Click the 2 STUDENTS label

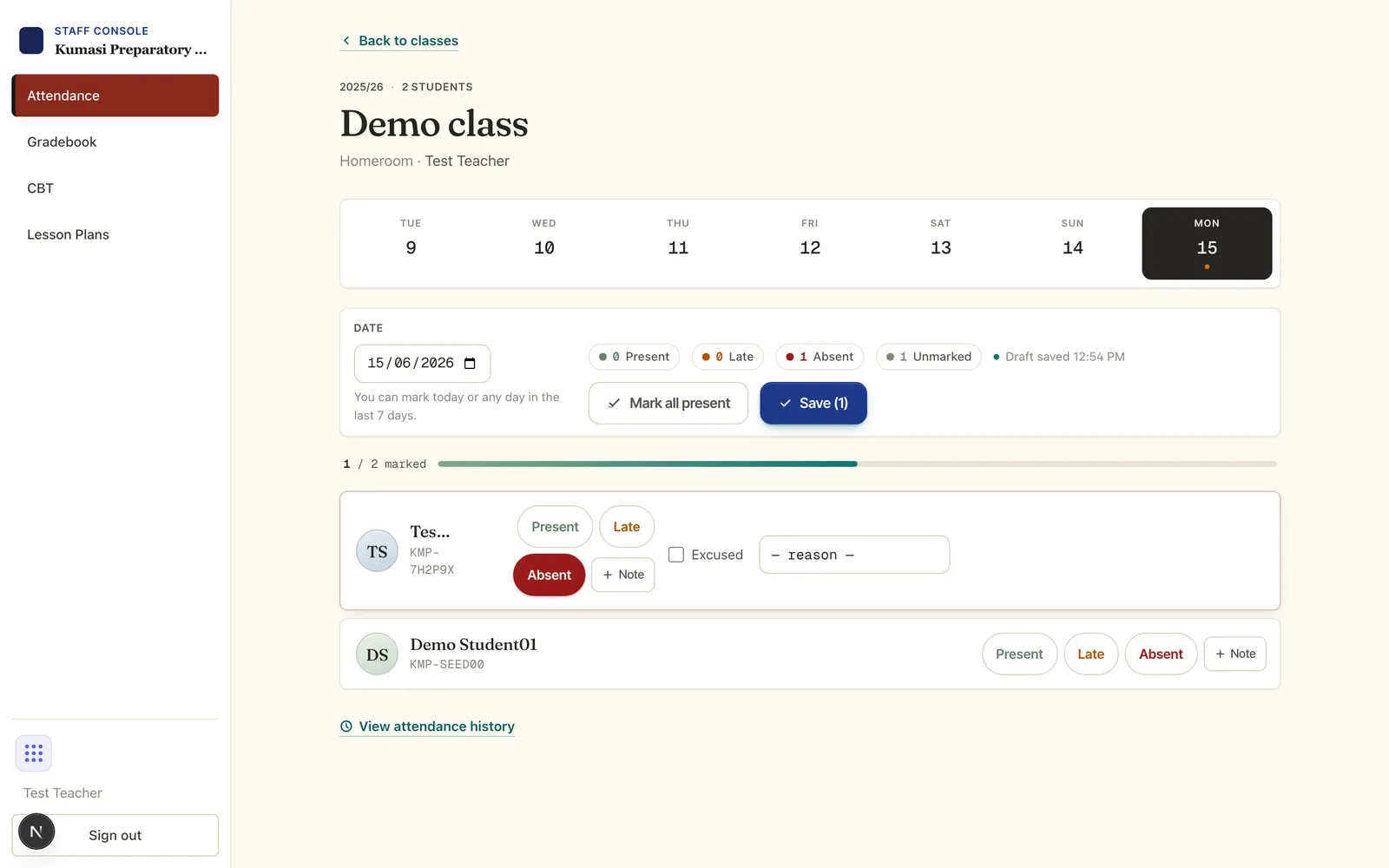pos(438,87)
